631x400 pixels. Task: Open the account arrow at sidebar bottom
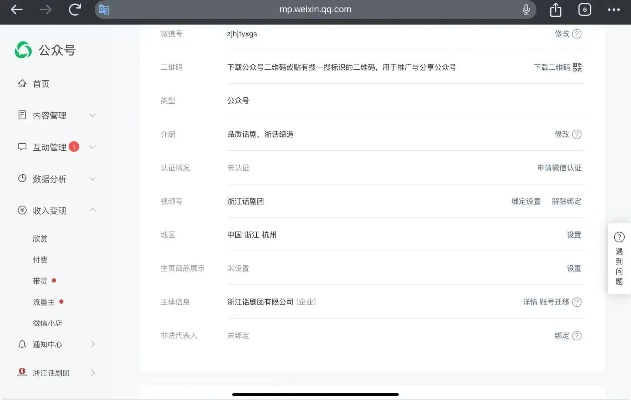(93, 372)
